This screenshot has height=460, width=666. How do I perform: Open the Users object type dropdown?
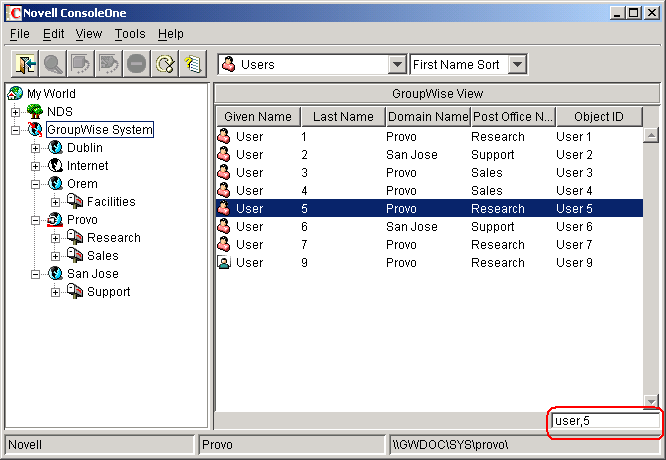(397, 65)
